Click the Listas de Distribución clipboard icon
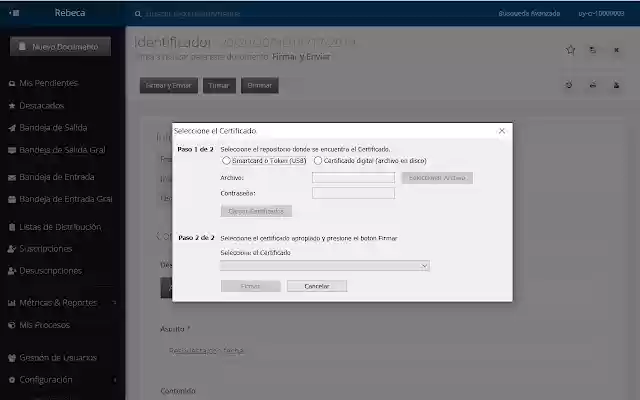This screenshot has height=400, width=640. point(12,227)
